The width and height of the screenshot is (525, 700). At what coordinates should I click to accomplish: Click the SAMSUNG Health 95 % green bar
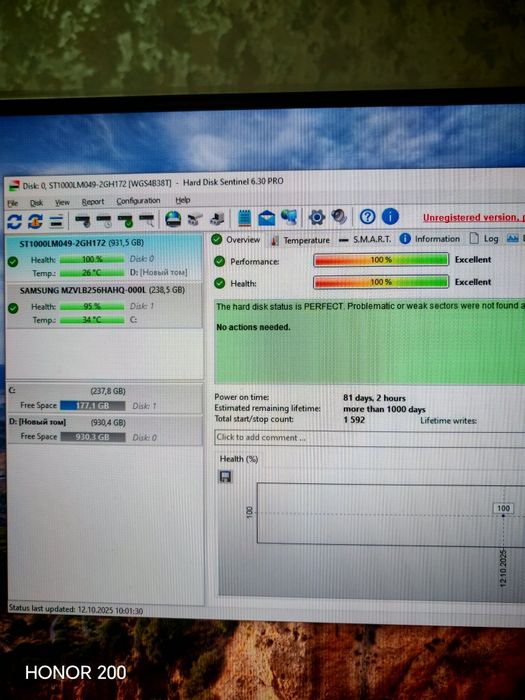point(92,307)
